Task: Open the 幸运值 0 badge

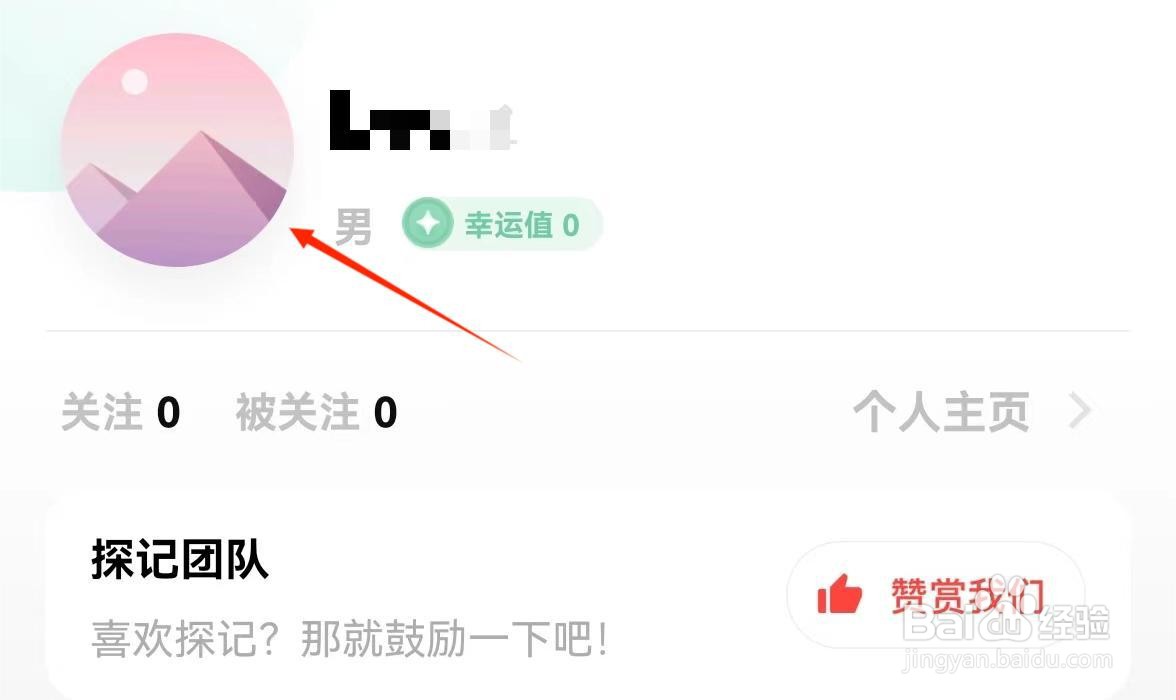Action: pos(502,224)
